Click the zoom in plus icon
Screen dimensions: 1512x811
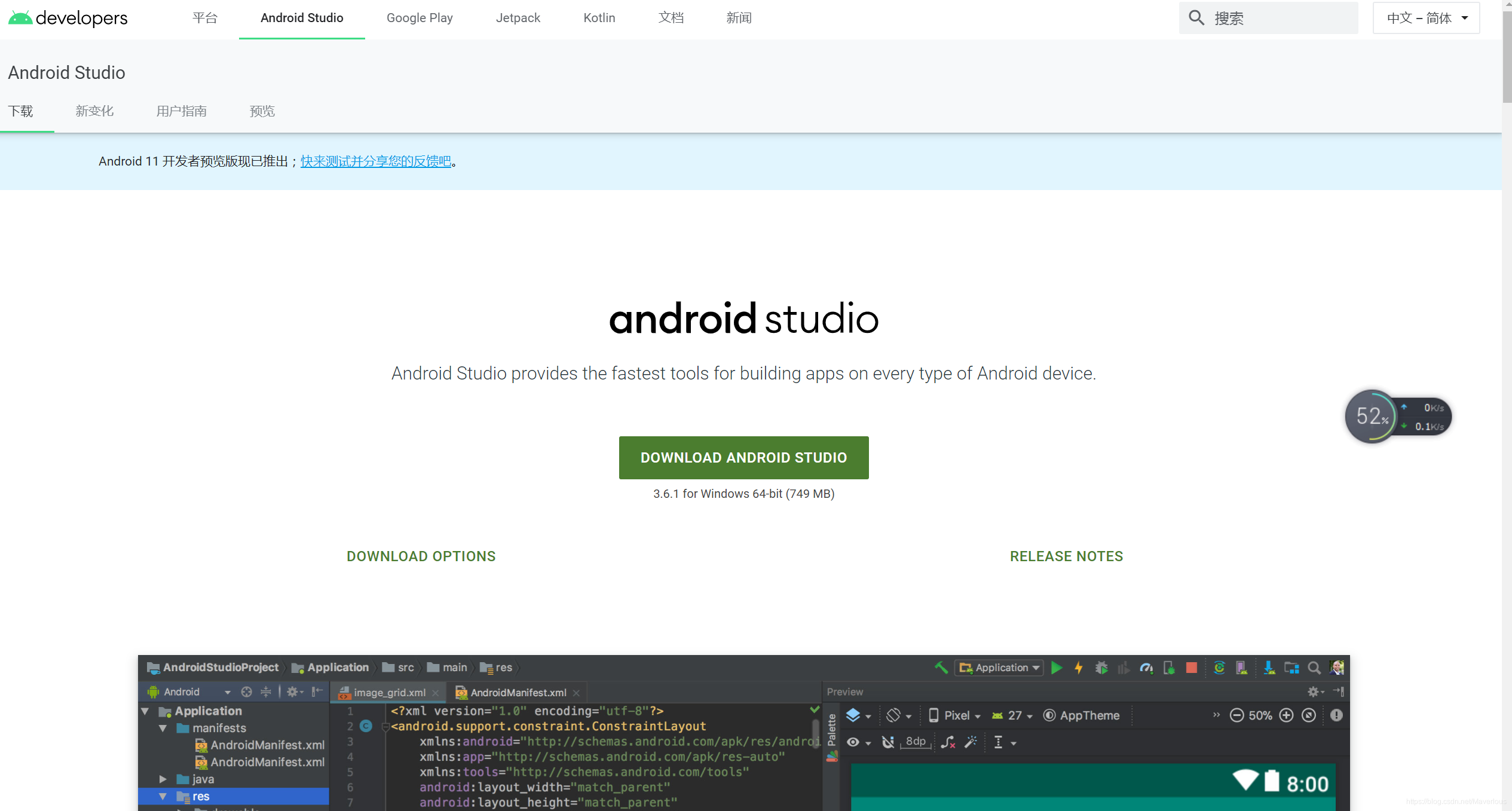point(1286,715)
